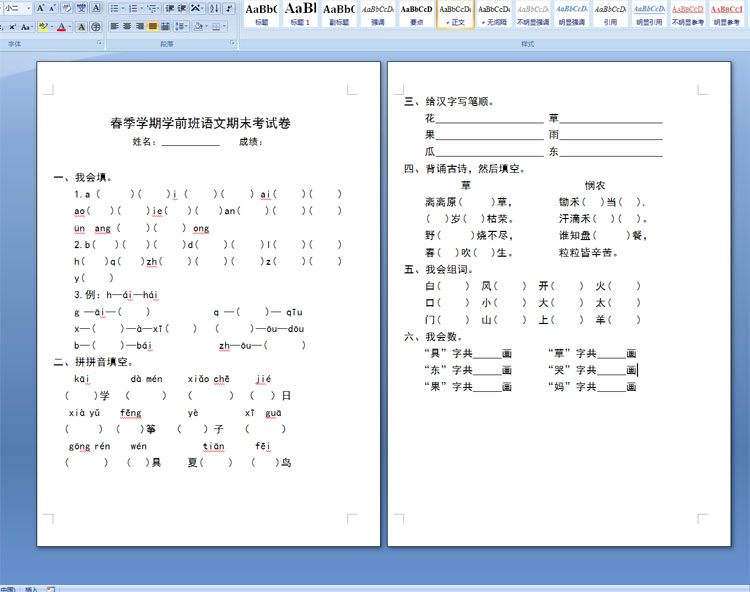
Task: Apply Distributed alignment
Action: point(165,26)
